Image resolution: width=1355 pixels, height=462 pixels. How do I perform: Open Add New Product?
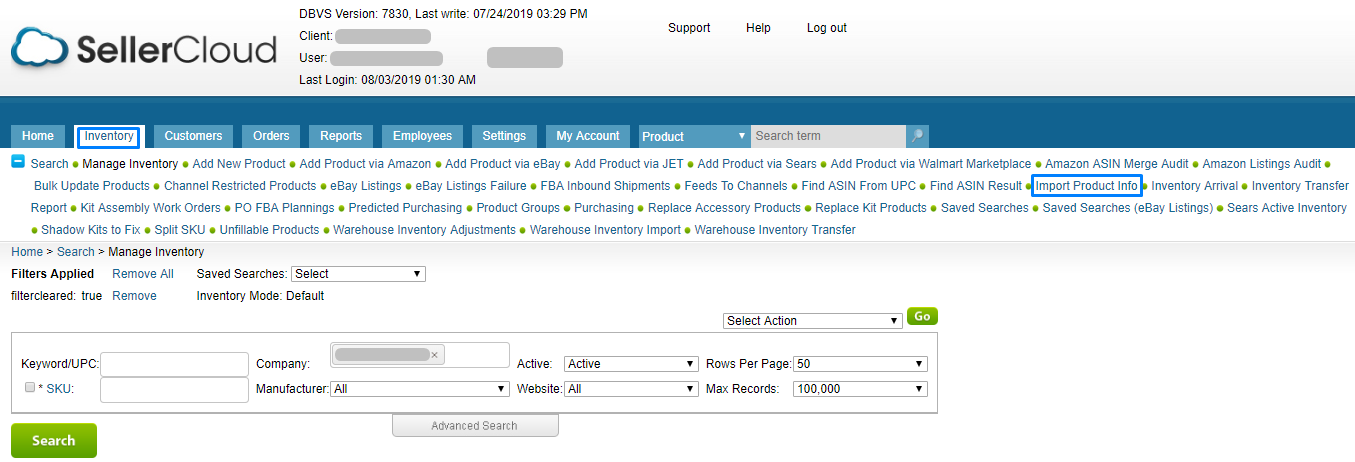click(239, 164)
